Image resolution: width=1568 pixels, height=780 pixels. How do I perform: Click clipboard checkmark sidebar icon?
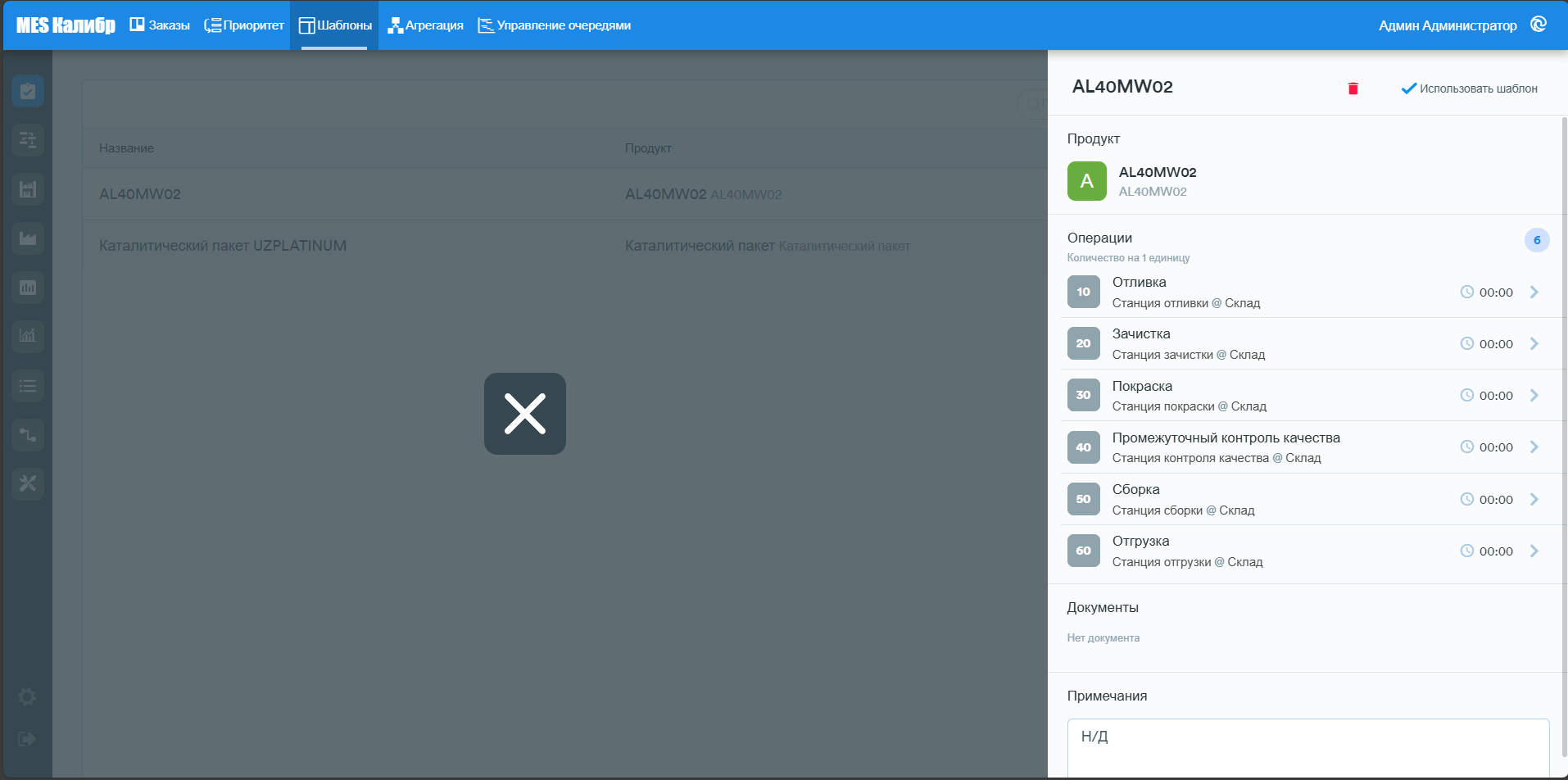[x=28, y=91]
